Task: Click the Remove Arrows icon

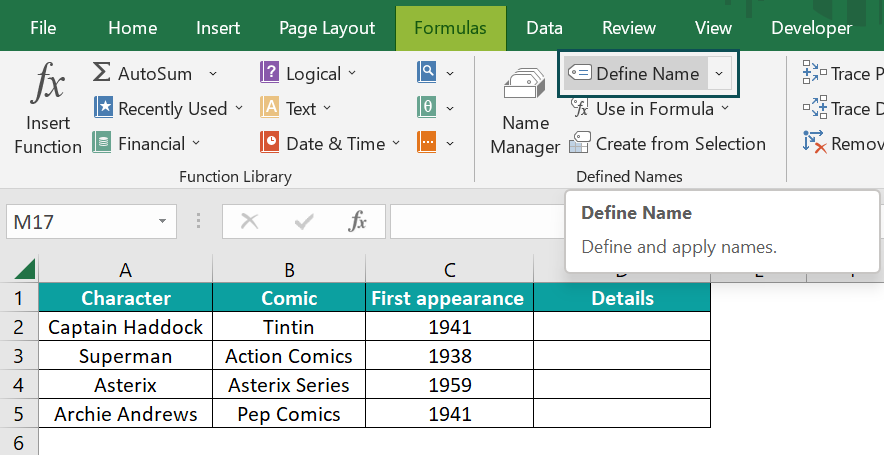Action: (815, 142)
